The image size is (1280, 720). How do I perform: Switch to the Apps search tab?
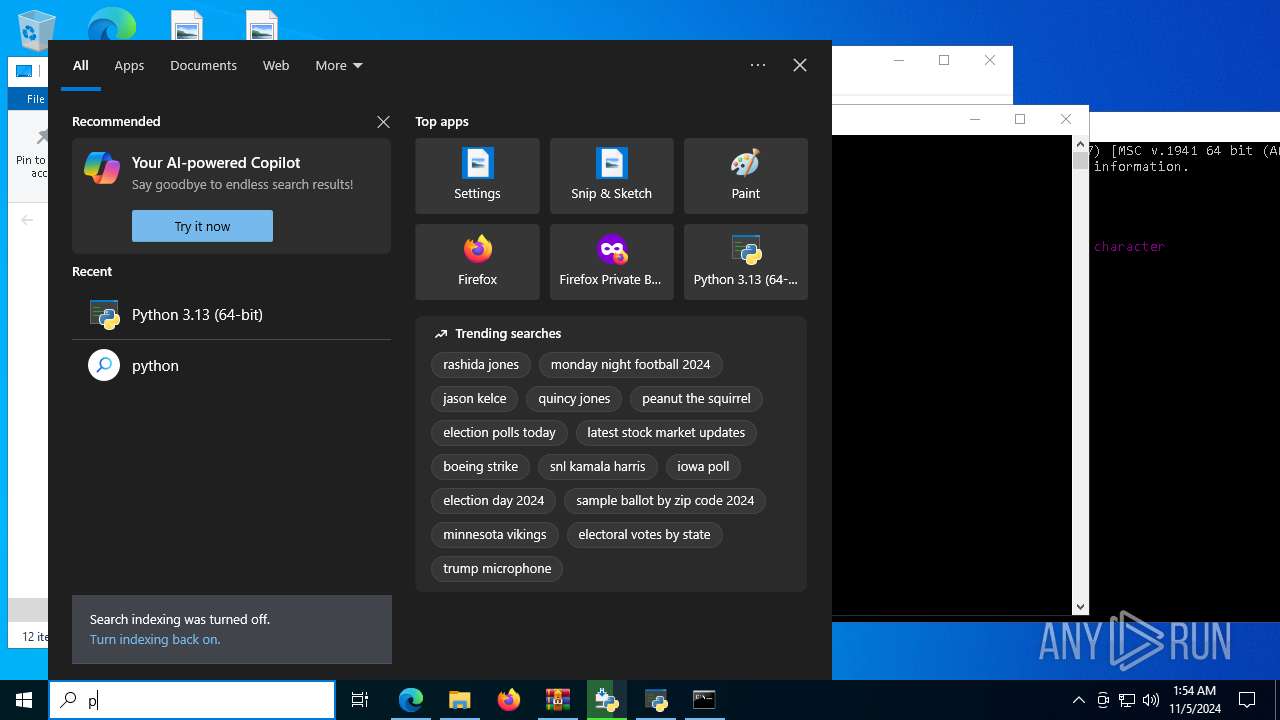129,65
